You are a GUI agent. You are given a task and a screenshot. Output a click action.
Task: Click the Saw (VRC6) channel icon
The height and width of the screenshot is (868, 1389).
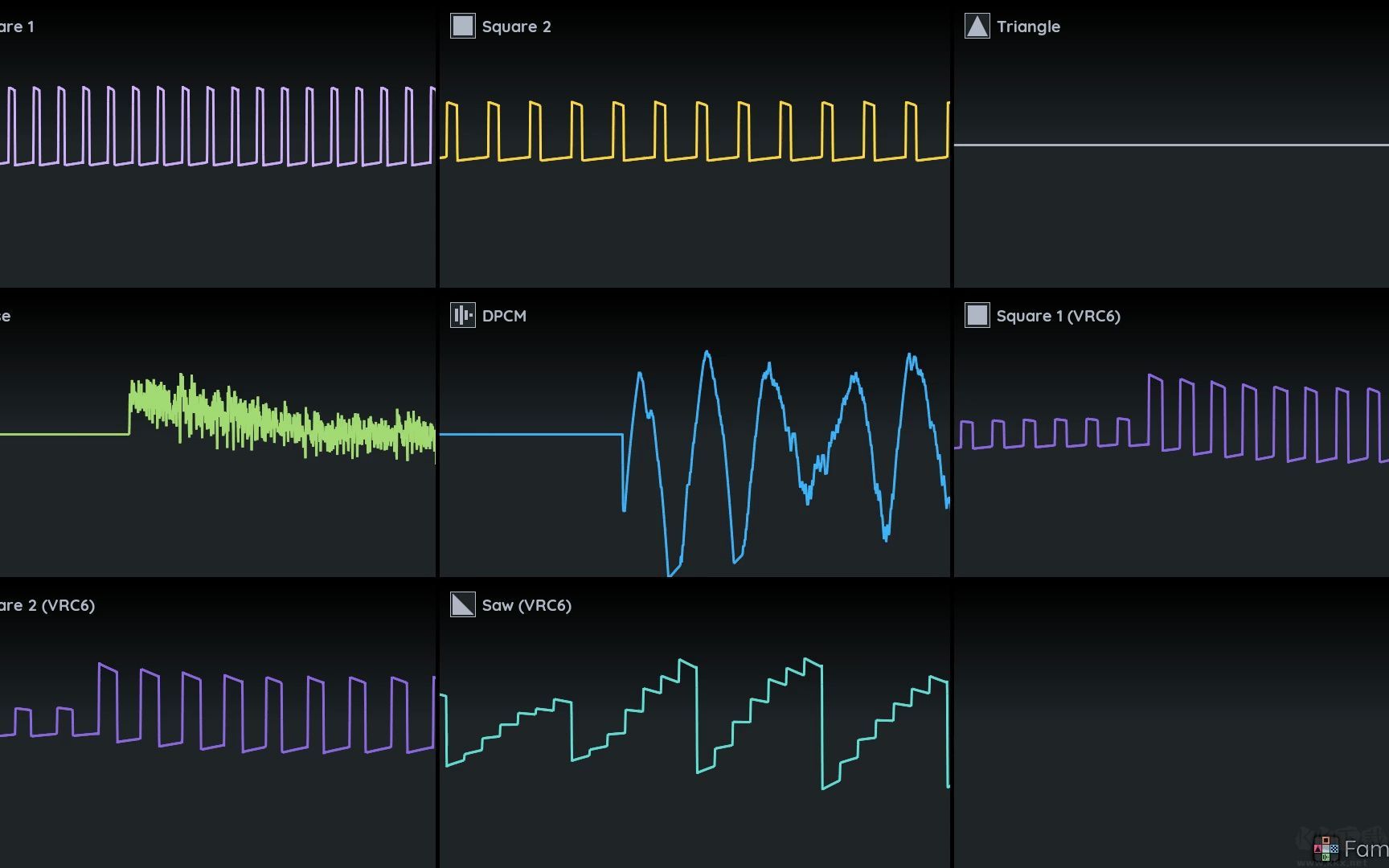(462, 605)
